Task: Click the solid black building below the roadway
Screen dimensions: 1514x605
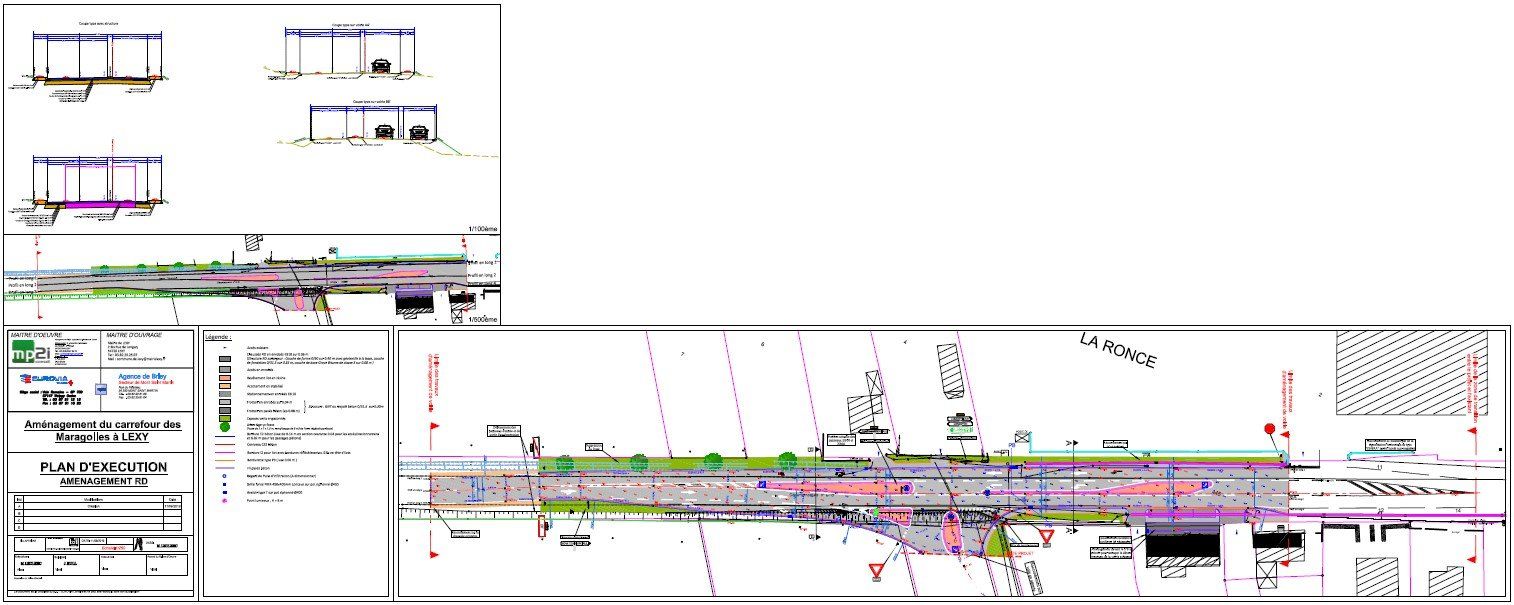Action: (x=1183, y=547)
